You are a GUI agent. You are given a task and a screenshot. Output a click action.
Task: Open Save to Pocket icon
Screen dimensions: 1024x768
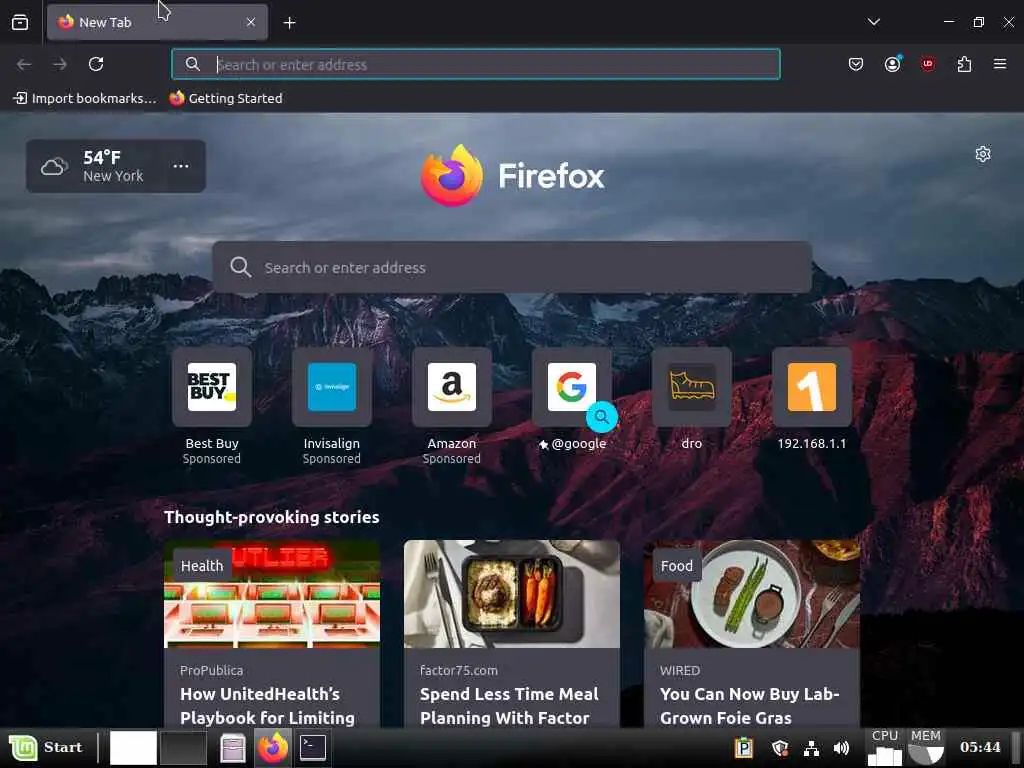click(856, 64)
